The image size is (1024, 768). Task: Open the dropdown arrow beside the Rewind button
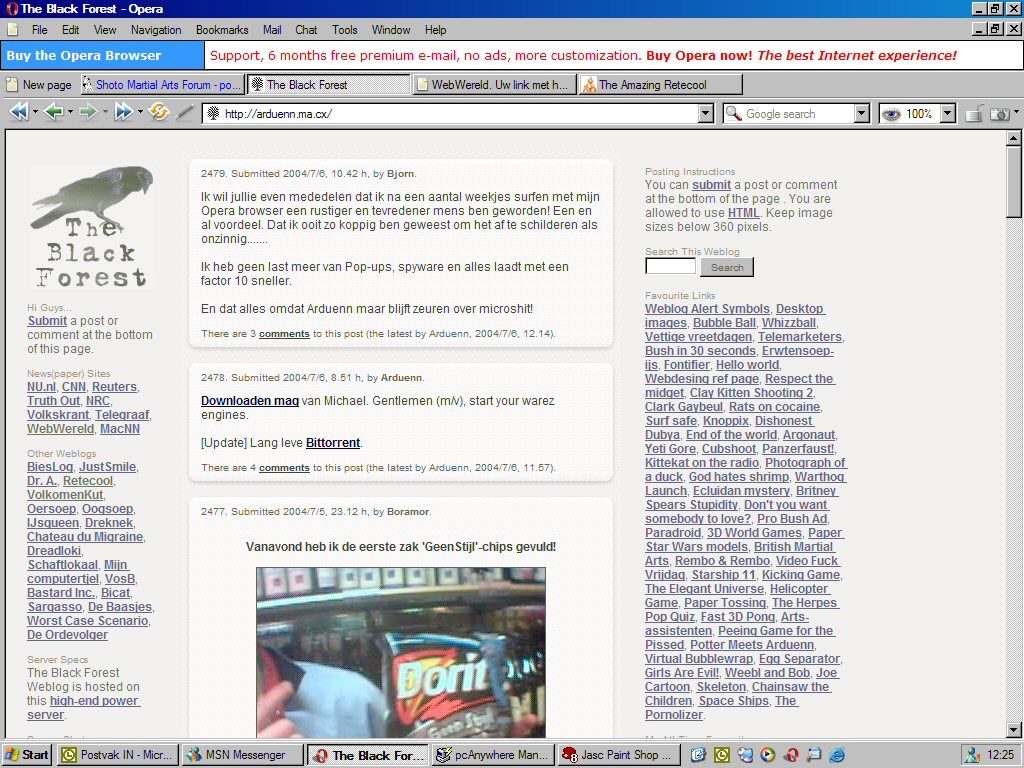pyautogui.click(x=35, y=112)
